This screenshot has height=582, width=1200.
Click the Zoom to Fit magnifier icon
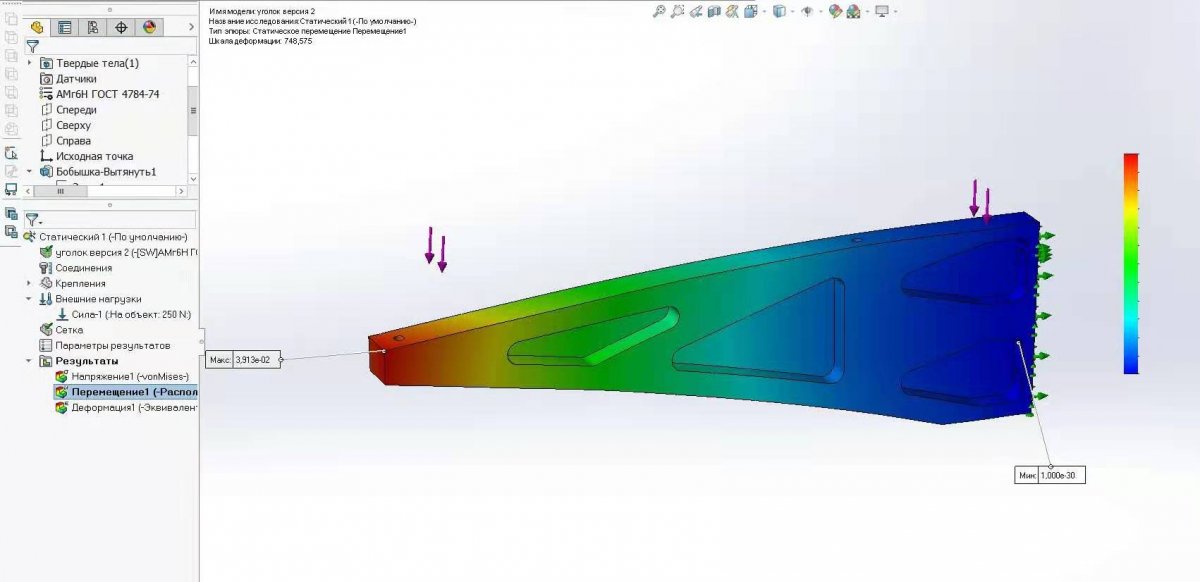pos(658,11)
